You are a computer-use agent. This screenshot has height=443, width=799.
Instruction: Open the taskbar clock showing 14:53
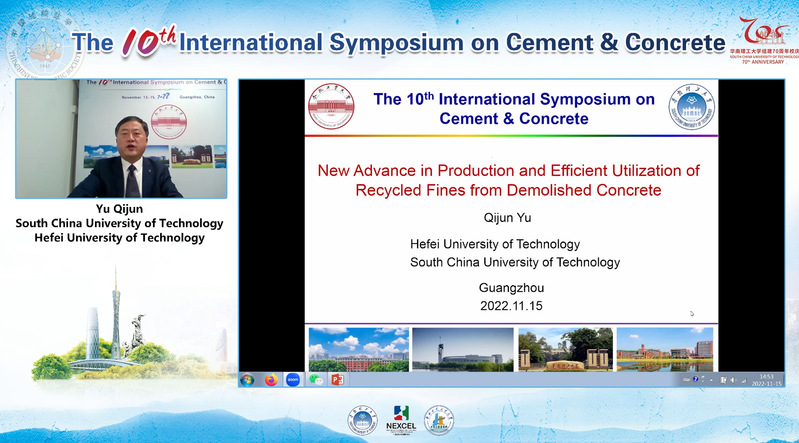[x=766, y=380]
